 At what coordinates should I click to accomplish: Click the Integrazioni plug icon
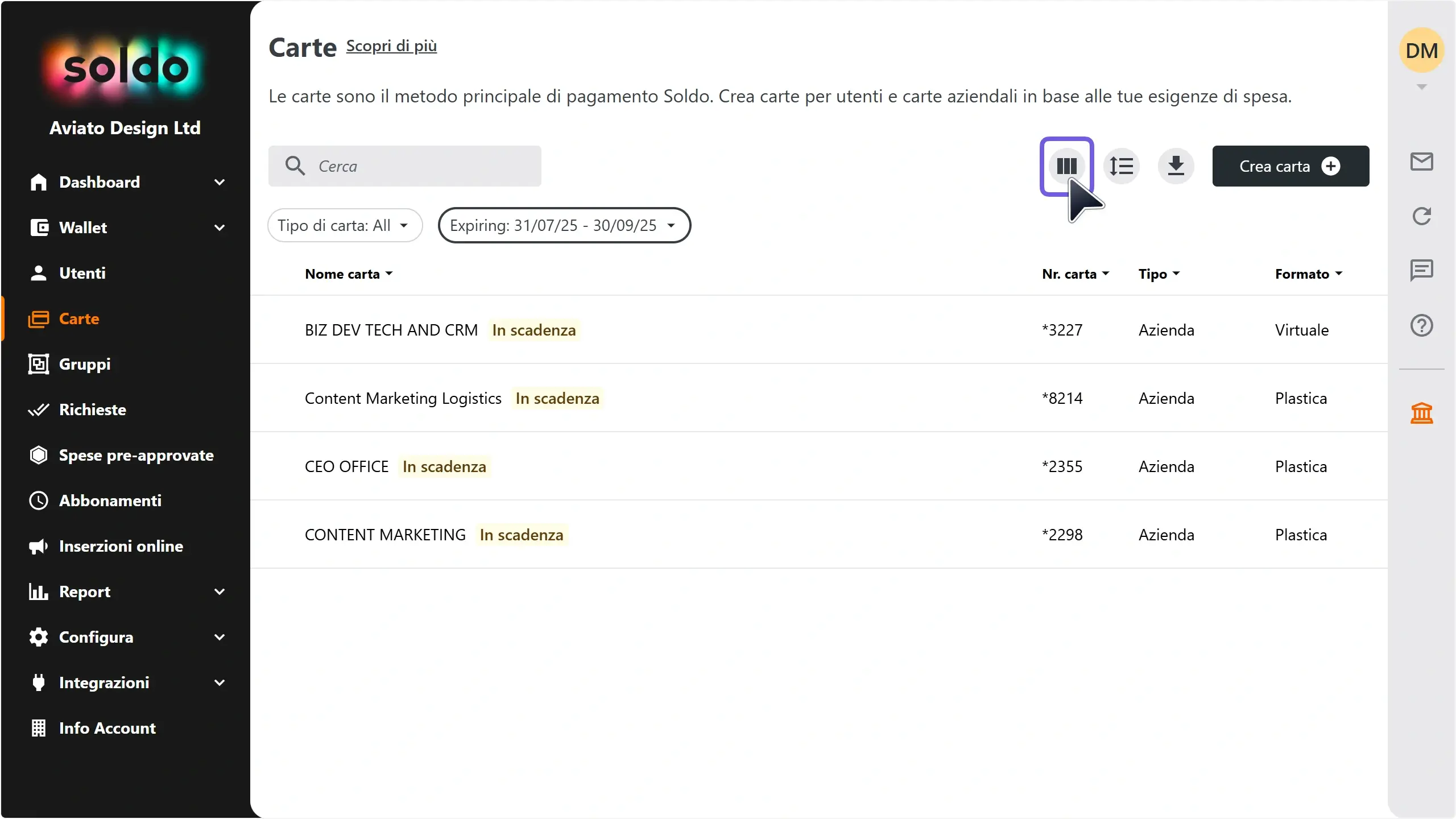coord(39,682)
